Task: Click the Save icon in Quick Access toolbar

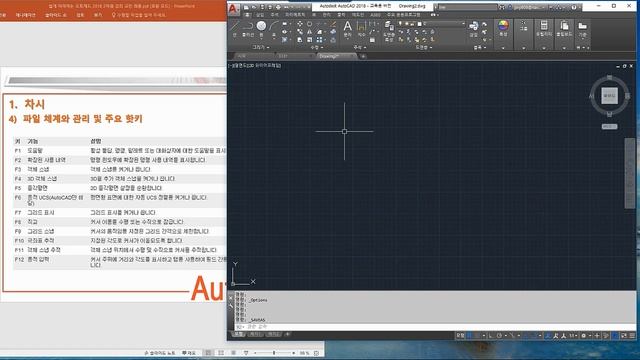Action: (x=262, y=7)
